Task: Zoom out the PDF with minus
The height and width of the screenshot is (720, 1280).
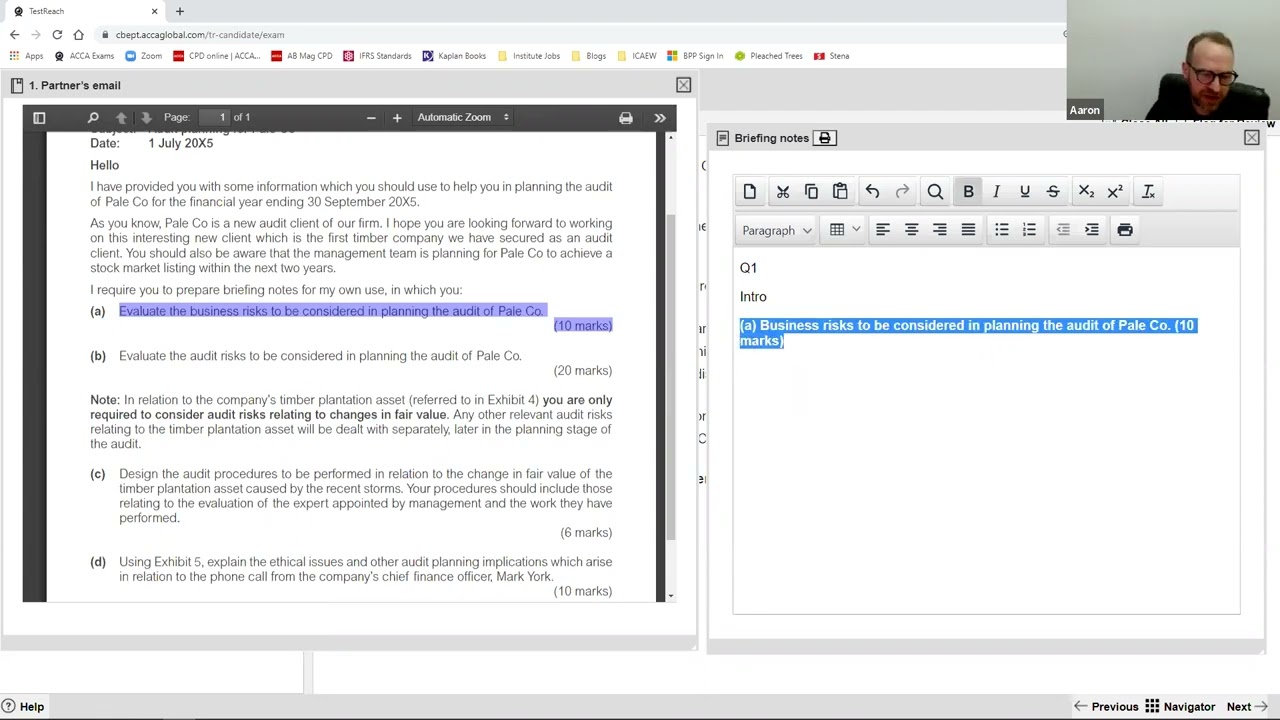Action: [x=371, y=118]
